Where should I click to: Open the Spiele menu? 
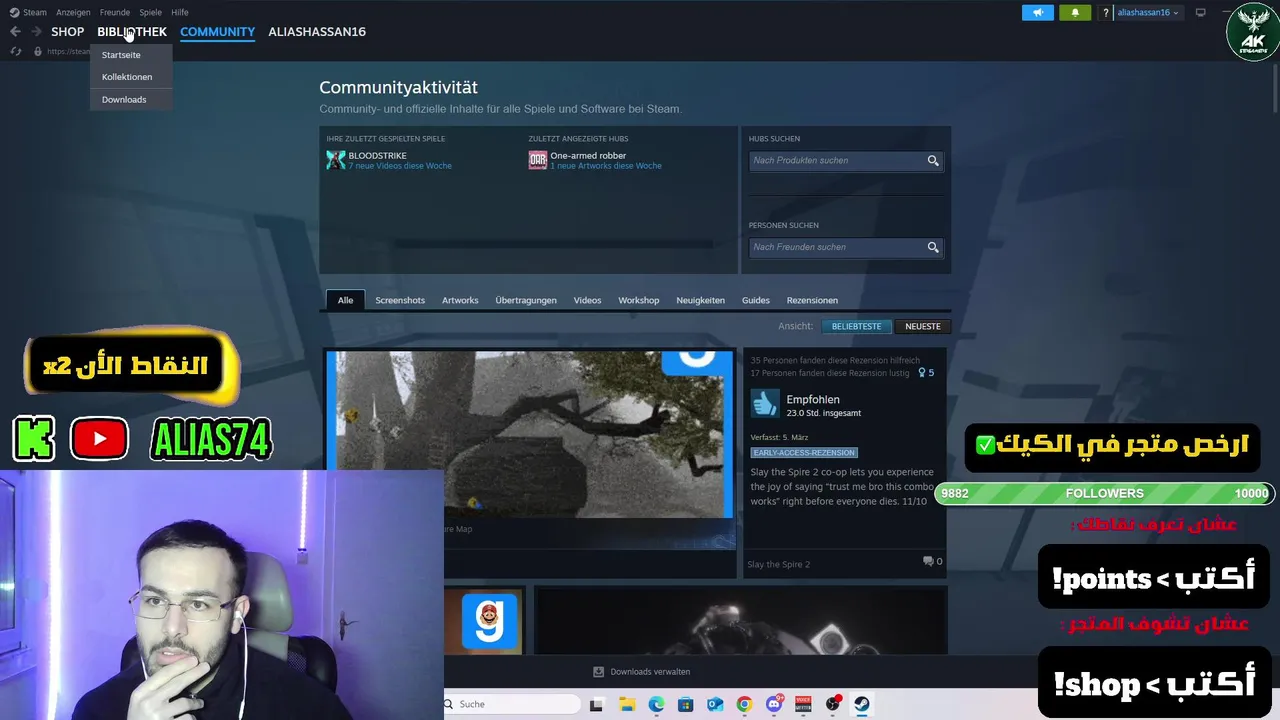point(150,12)
